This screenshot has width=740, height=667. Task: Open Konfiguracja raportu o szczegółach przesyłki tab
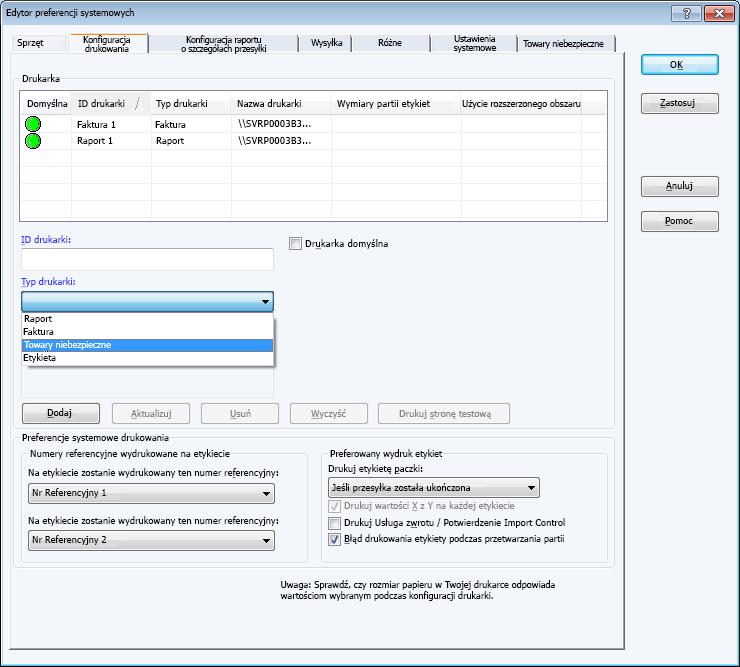tap(224, 44)
